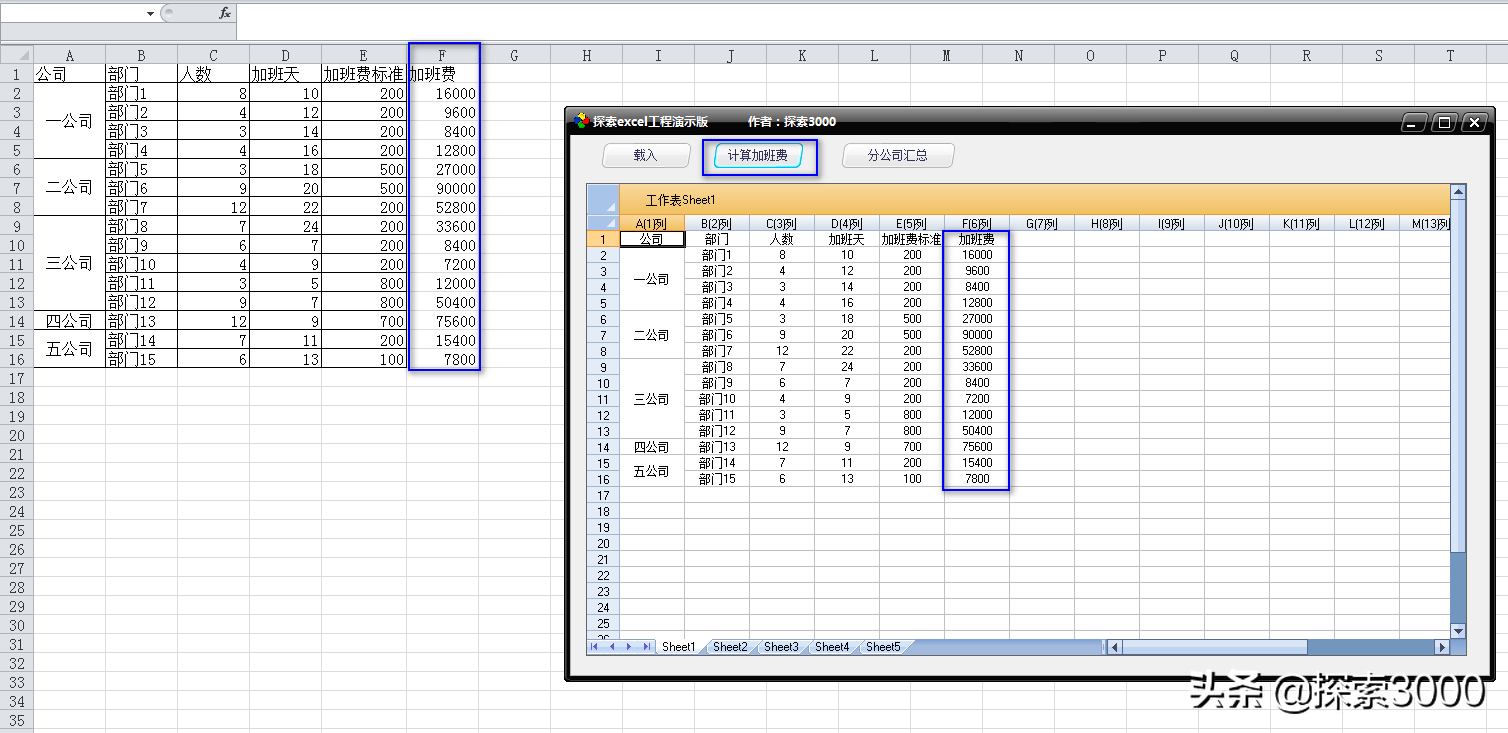Click Excel cell 75600 in column F
The width and height of the screenshot is (1508, 733).
point(442,321)
